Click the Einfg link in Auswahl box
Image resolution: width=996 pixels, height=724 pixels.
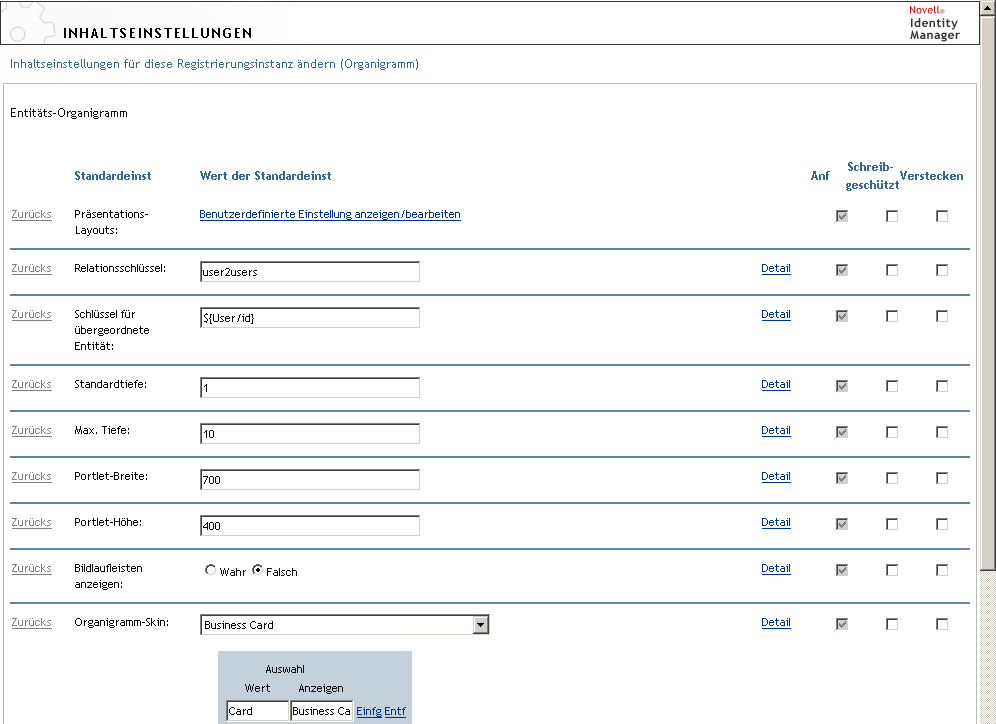tap(369, 711)
